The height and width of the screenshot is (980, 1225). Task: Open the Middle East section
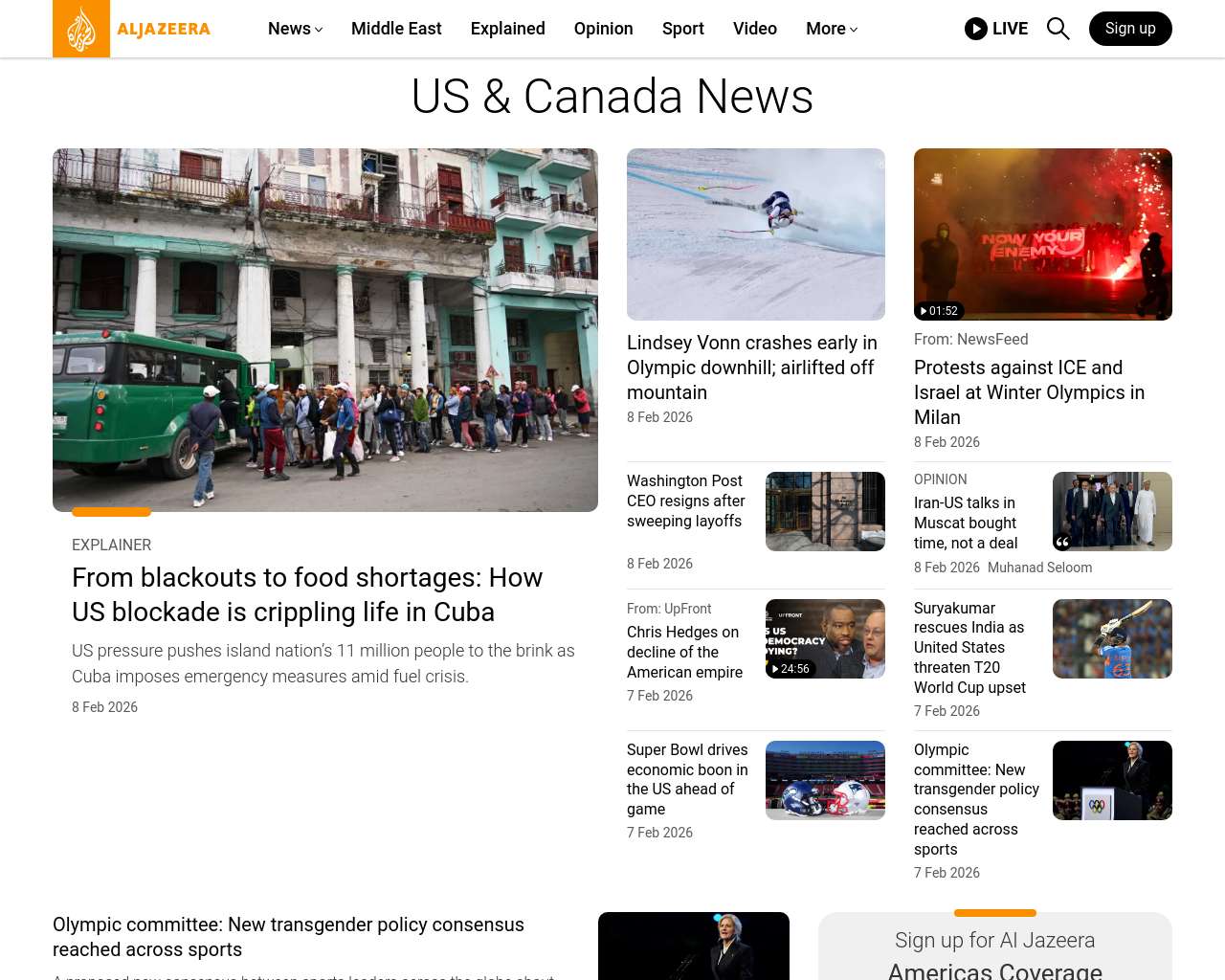[396, 29]
